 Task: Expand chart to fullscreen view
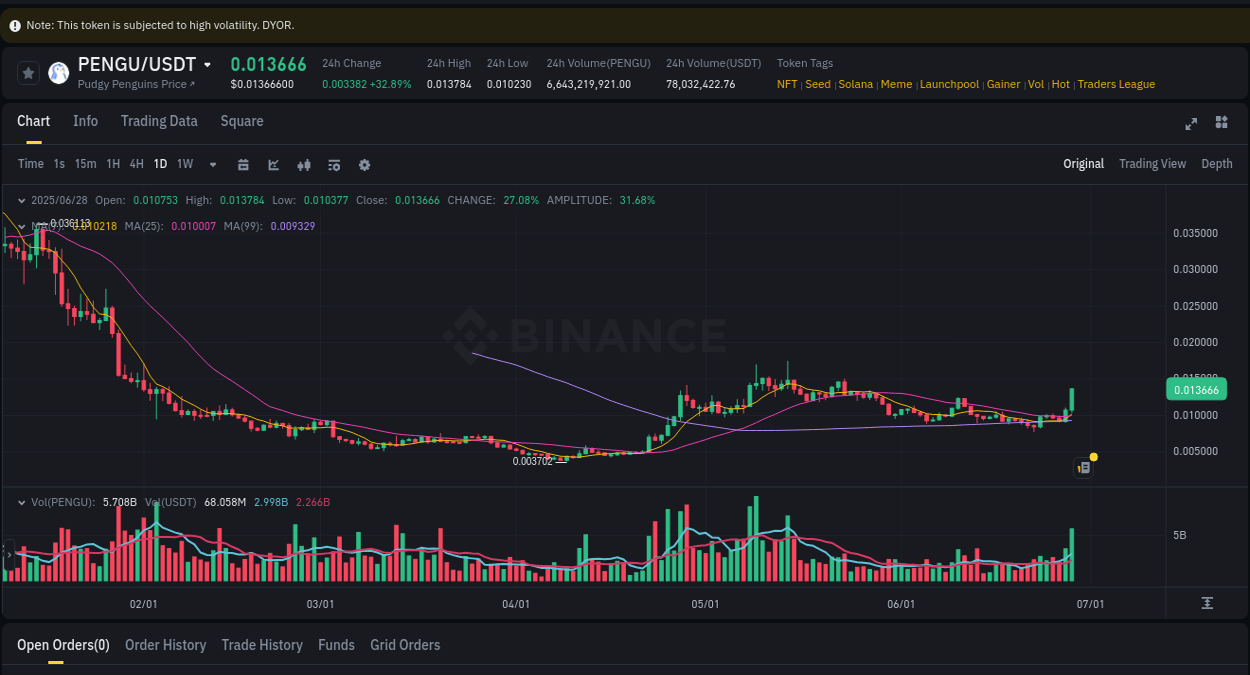[1190, 123]
